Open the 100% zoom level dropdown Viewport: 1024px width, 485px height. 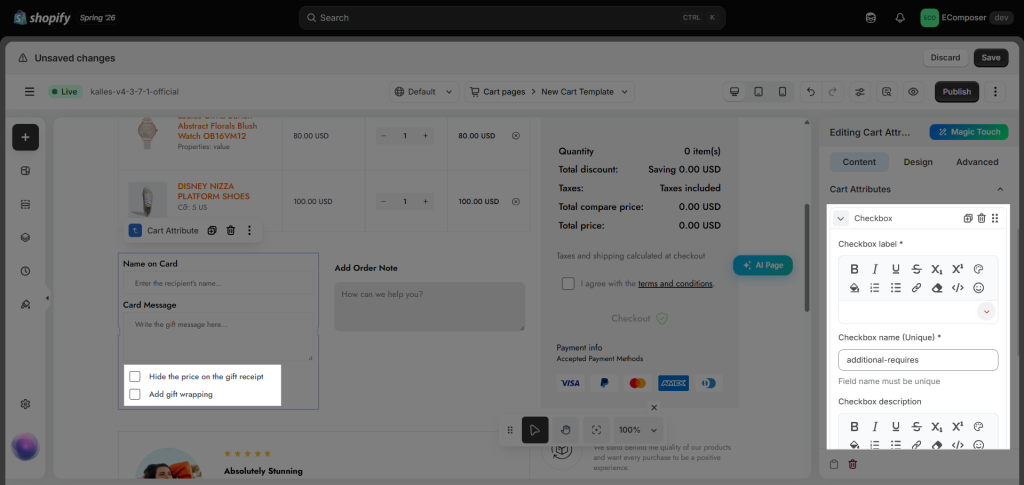click(x=638, y=430)
